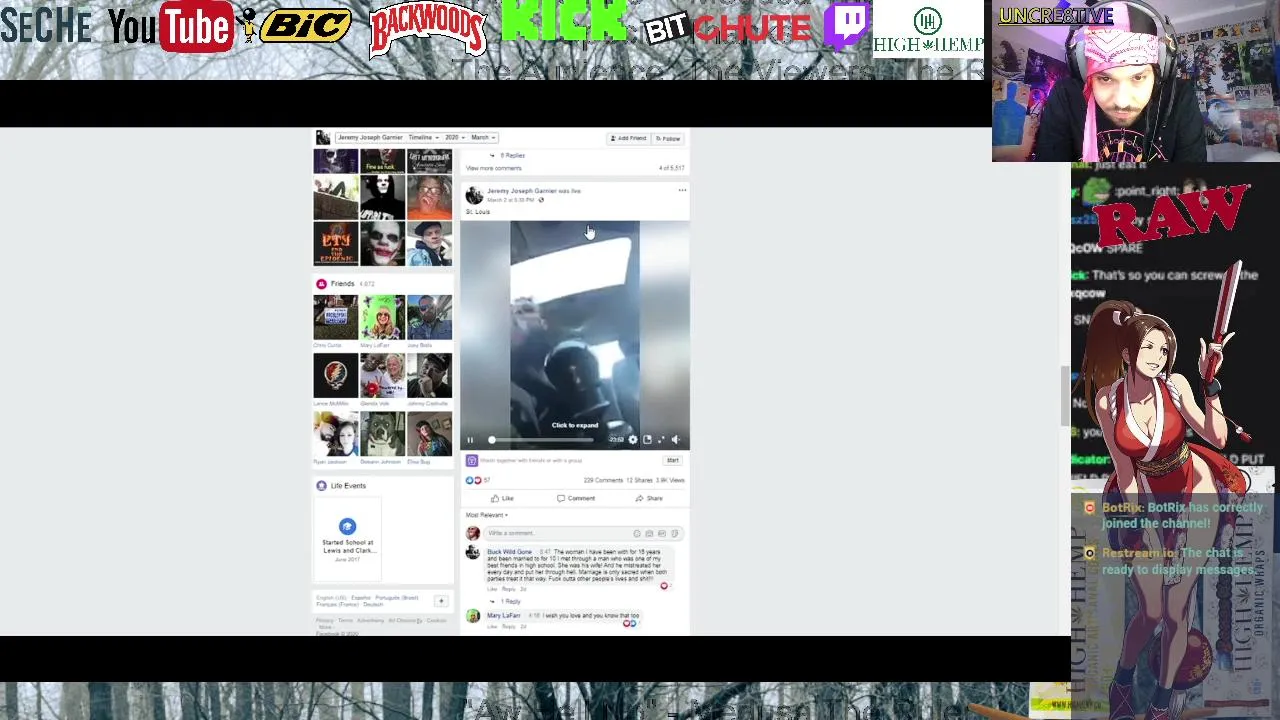This screenshot has height=720, width=1280.
Task: Click the purple watch party icon
Action: 472,461
